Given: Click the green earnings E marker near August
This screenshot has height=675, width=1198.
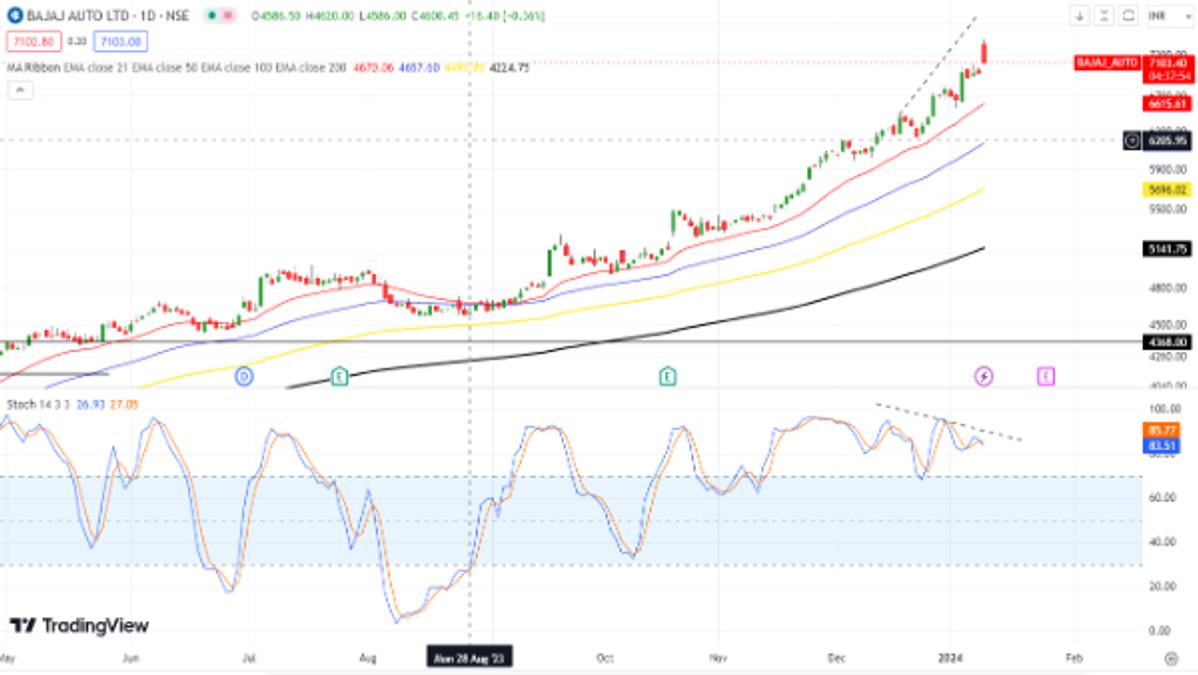Looking at the screenshot, I should point(339,376).
